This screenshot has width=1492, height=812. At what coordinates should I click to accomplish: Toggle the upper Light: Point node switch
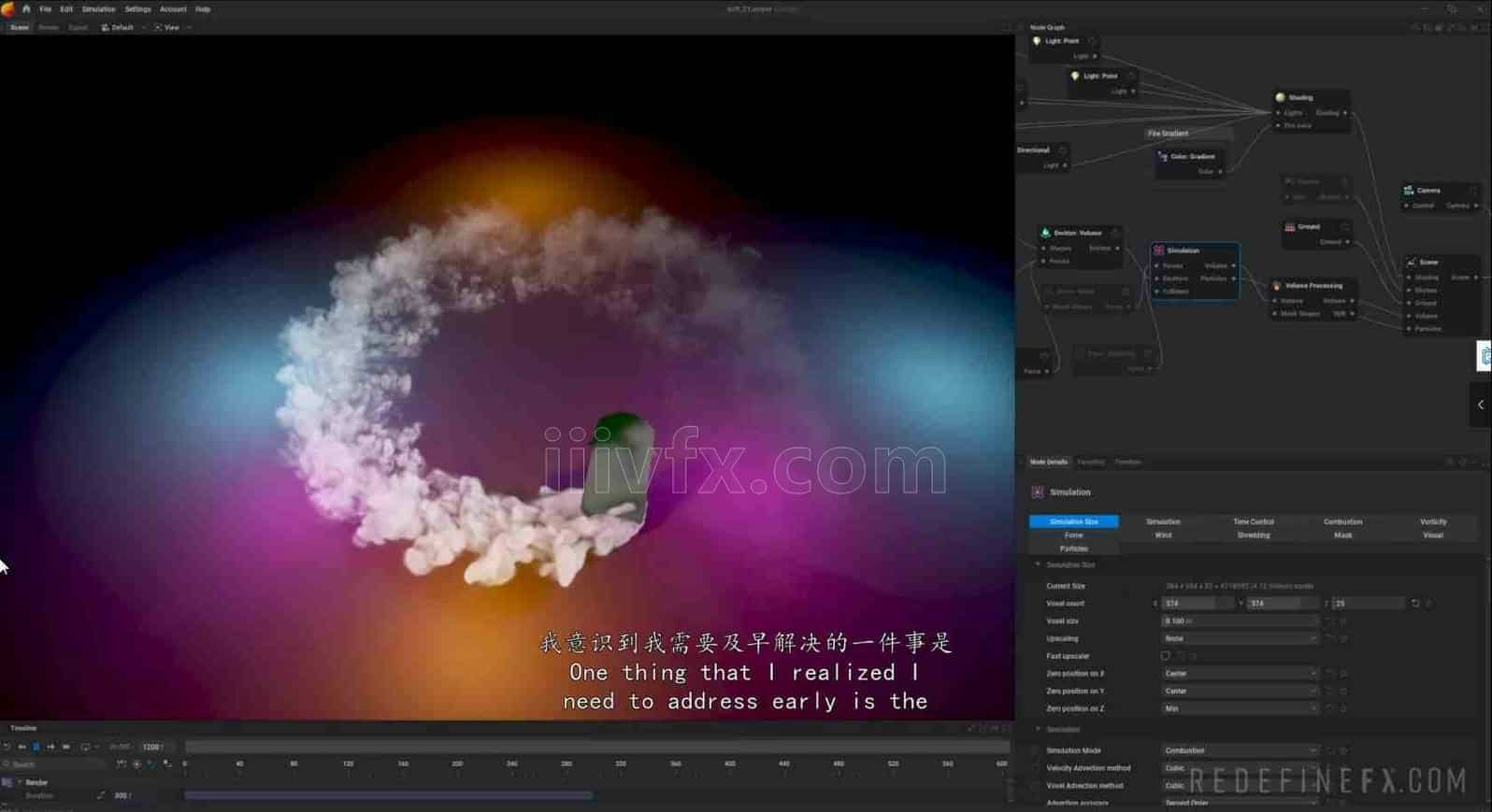point(1092,41)
